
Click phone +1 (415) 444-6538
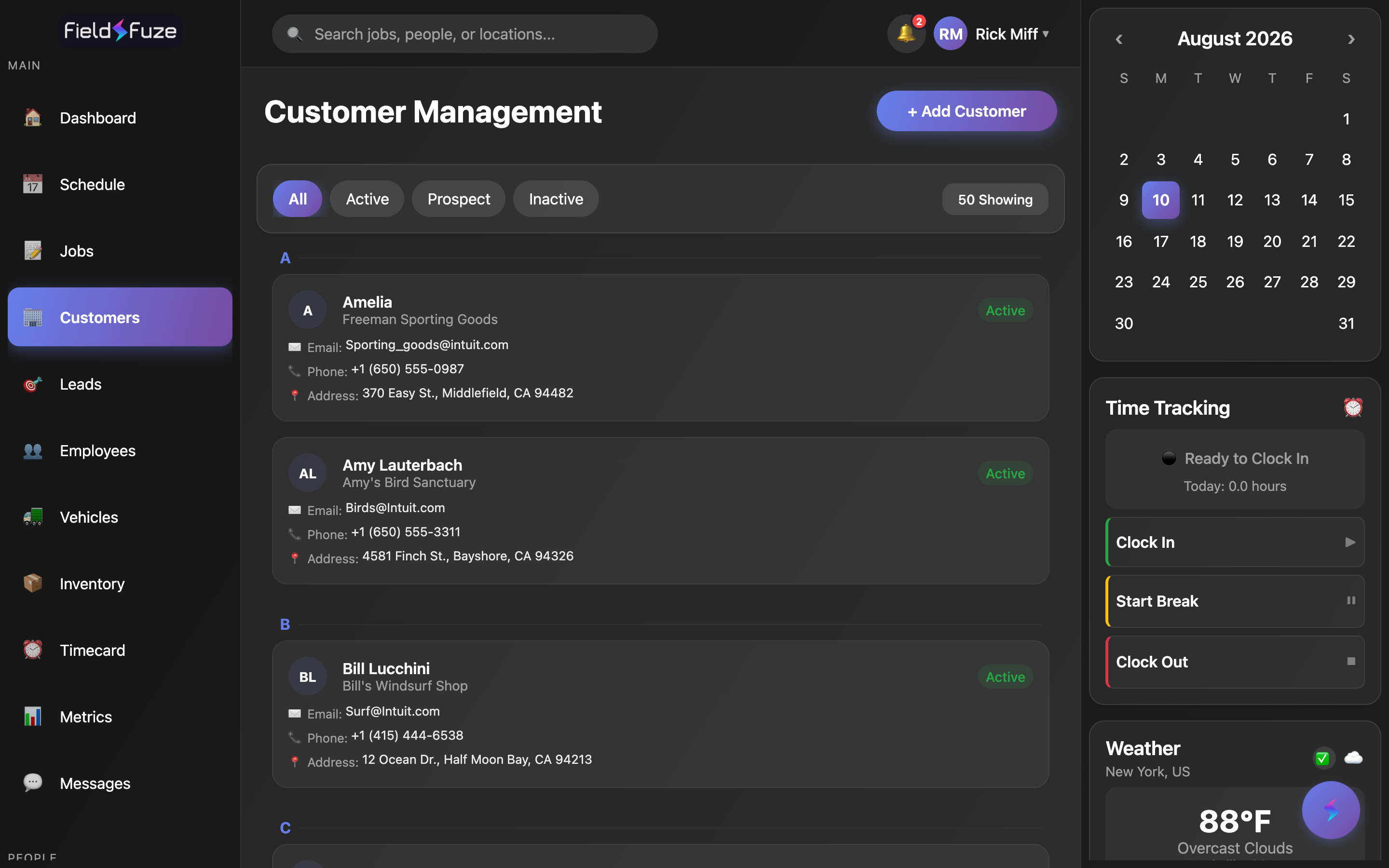408,735
